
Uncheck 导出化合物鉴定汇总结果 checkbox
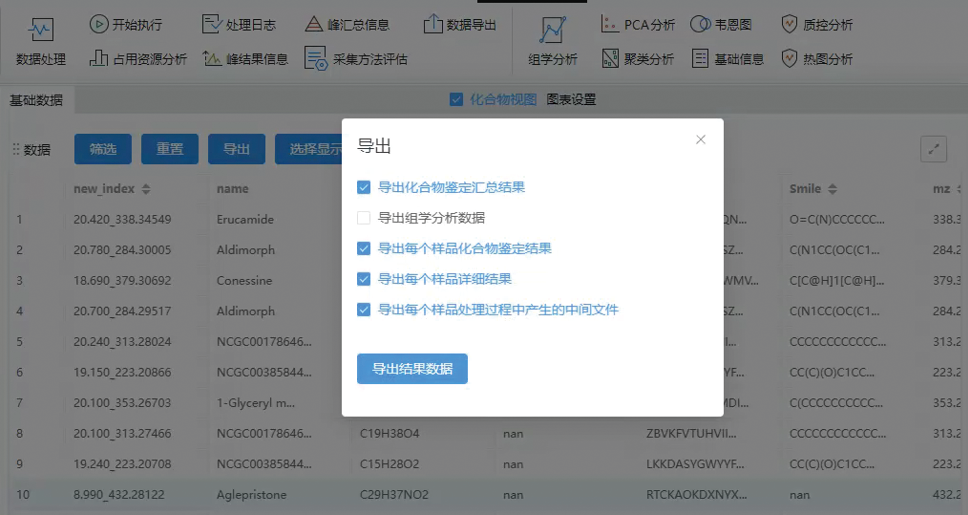(x=364, y=187)
